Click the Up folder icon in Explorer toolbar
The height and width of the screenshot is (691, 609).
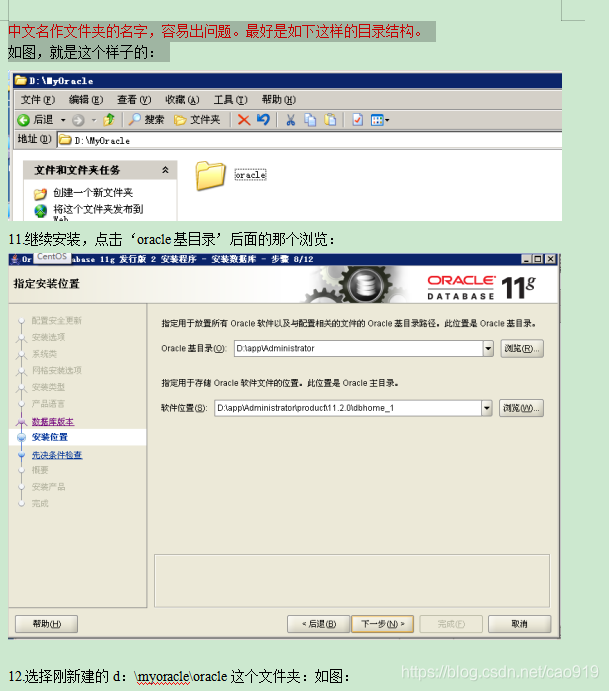pyautogui.click(x=109, y=119)
